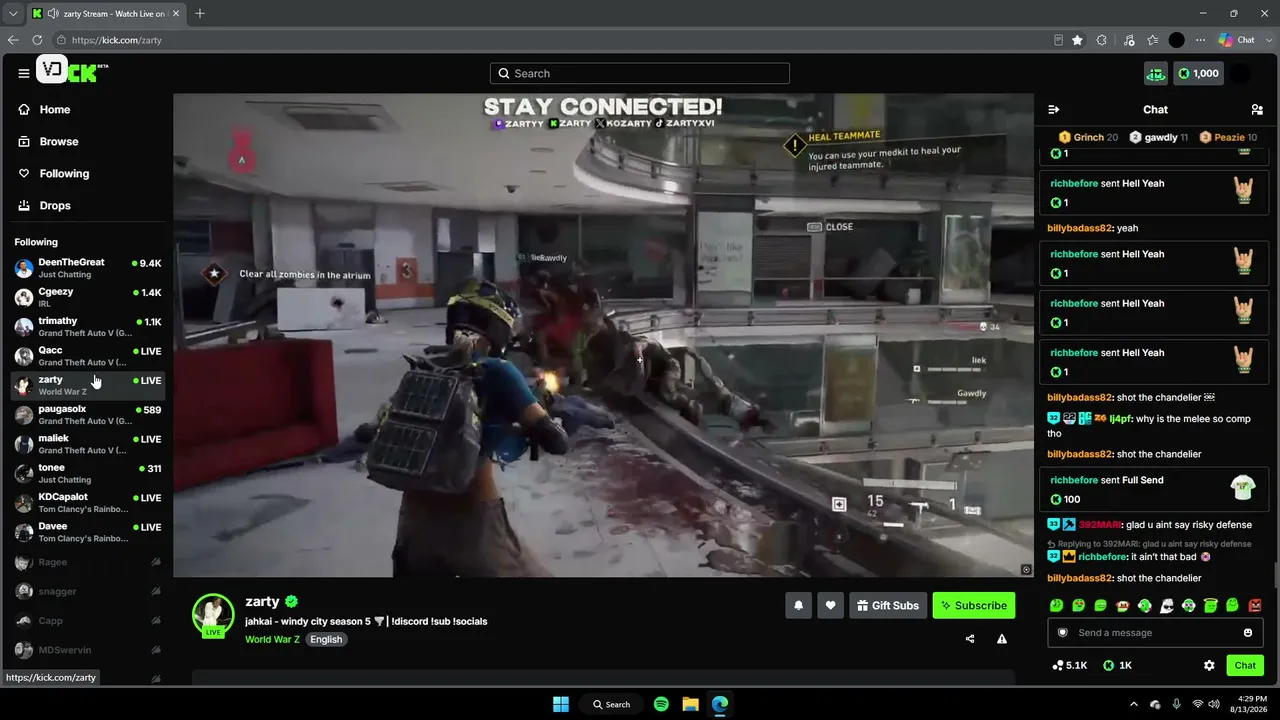
Task: Open the user profile avatar menu
Action: (1240, 73)
